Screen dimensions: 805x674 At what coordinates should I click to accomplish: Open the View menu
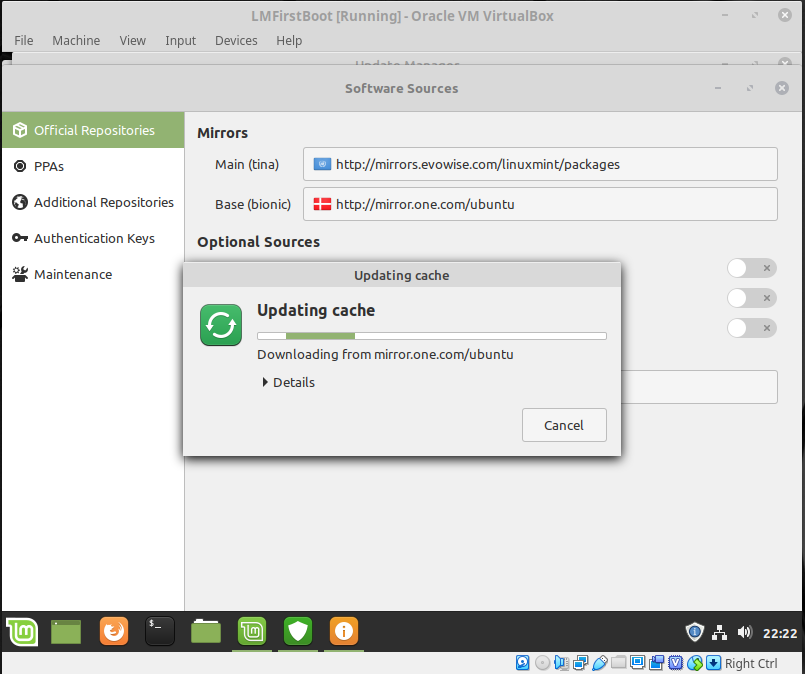132,41
